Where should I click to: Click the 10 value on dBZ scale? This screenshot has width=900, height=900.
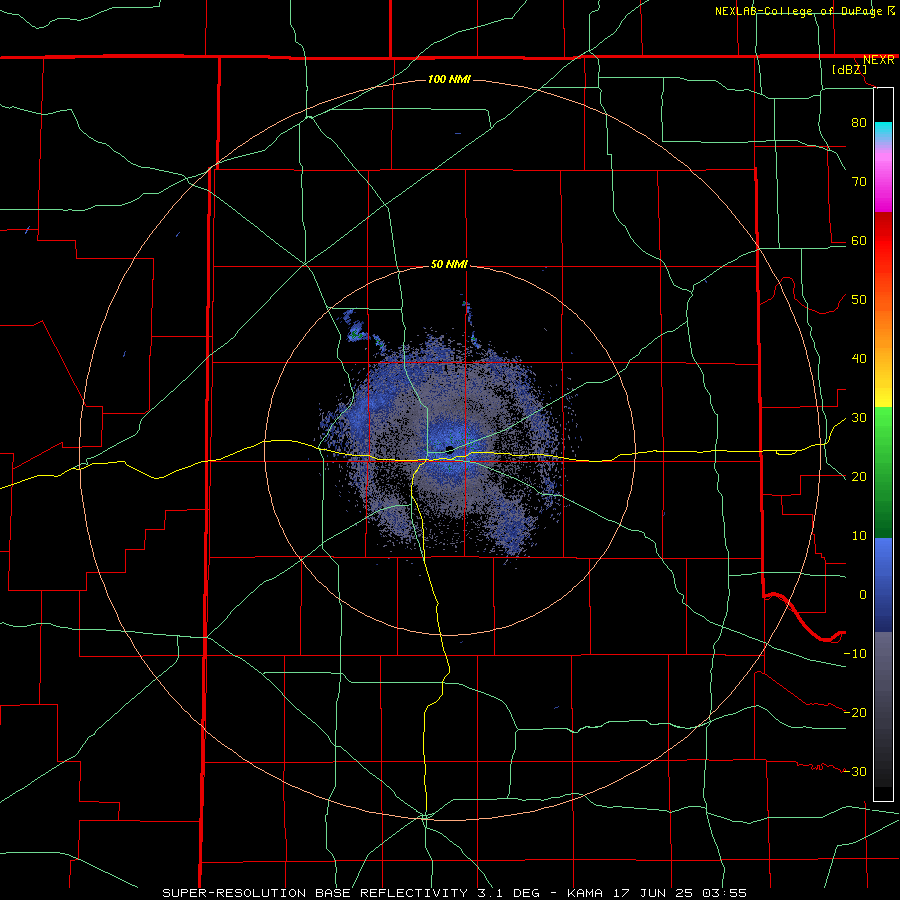pos(859,536)
